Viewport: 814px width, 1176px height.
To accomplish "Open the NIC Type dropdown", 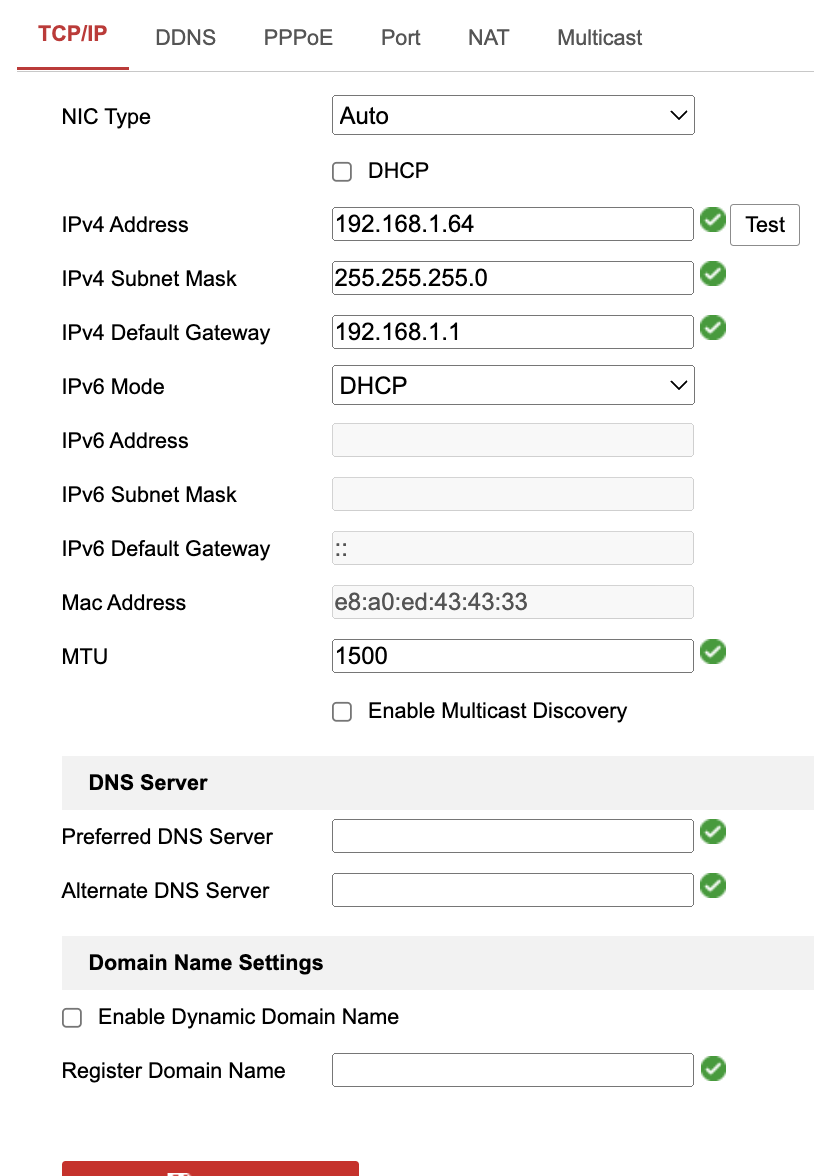I will (x=512, y=116).
